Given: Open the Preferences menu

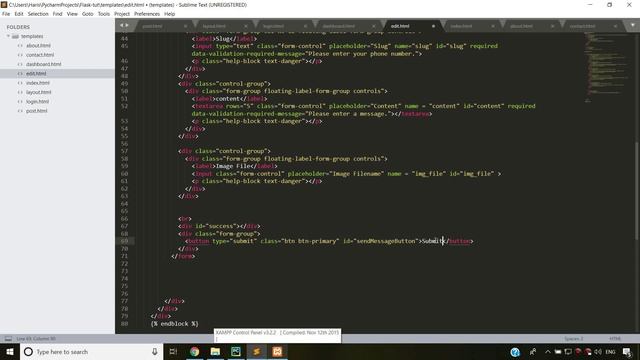Looking at the screenshot, I should (x=147, y=14).
